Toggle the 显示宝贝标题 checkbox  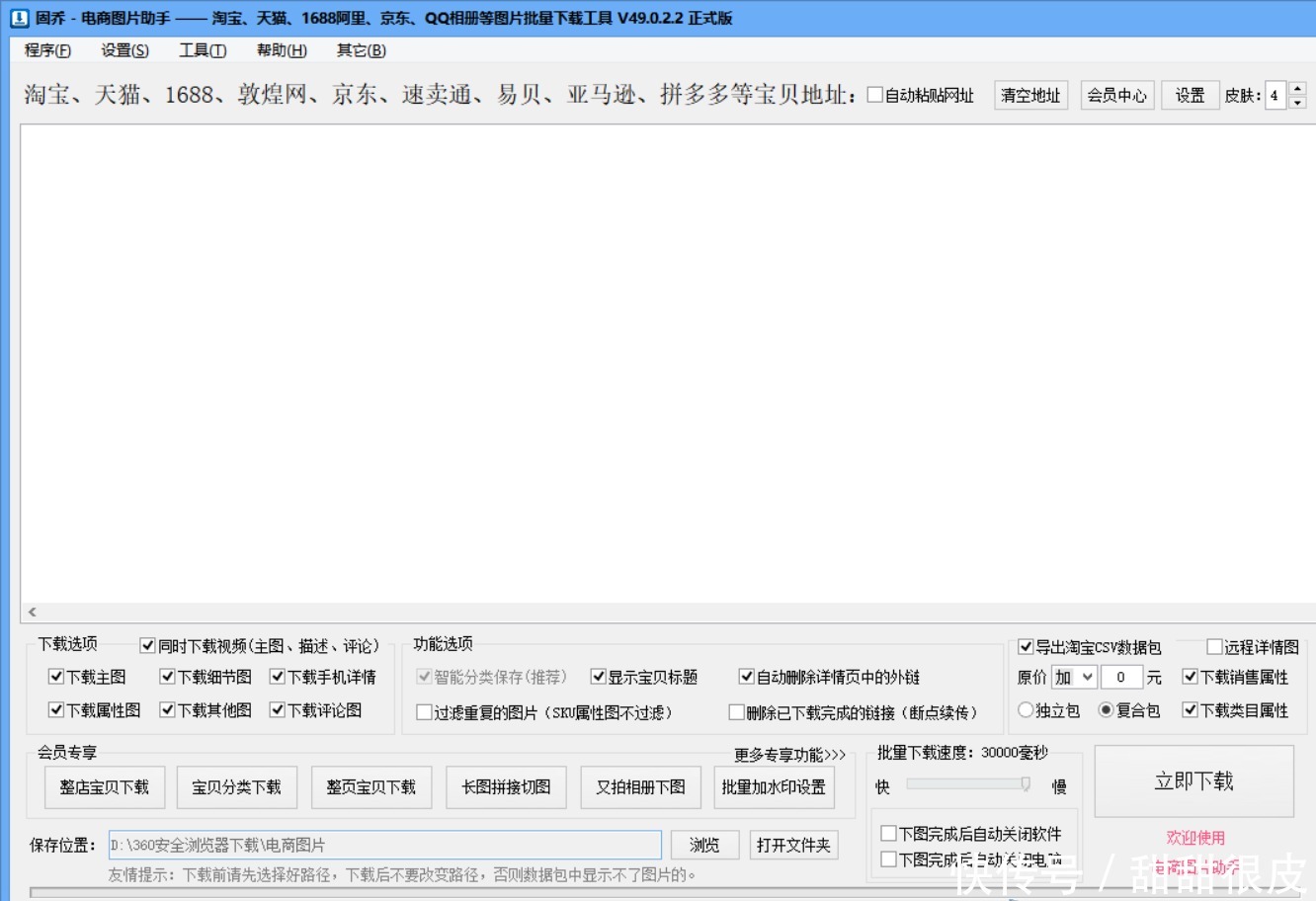[598, 677]
